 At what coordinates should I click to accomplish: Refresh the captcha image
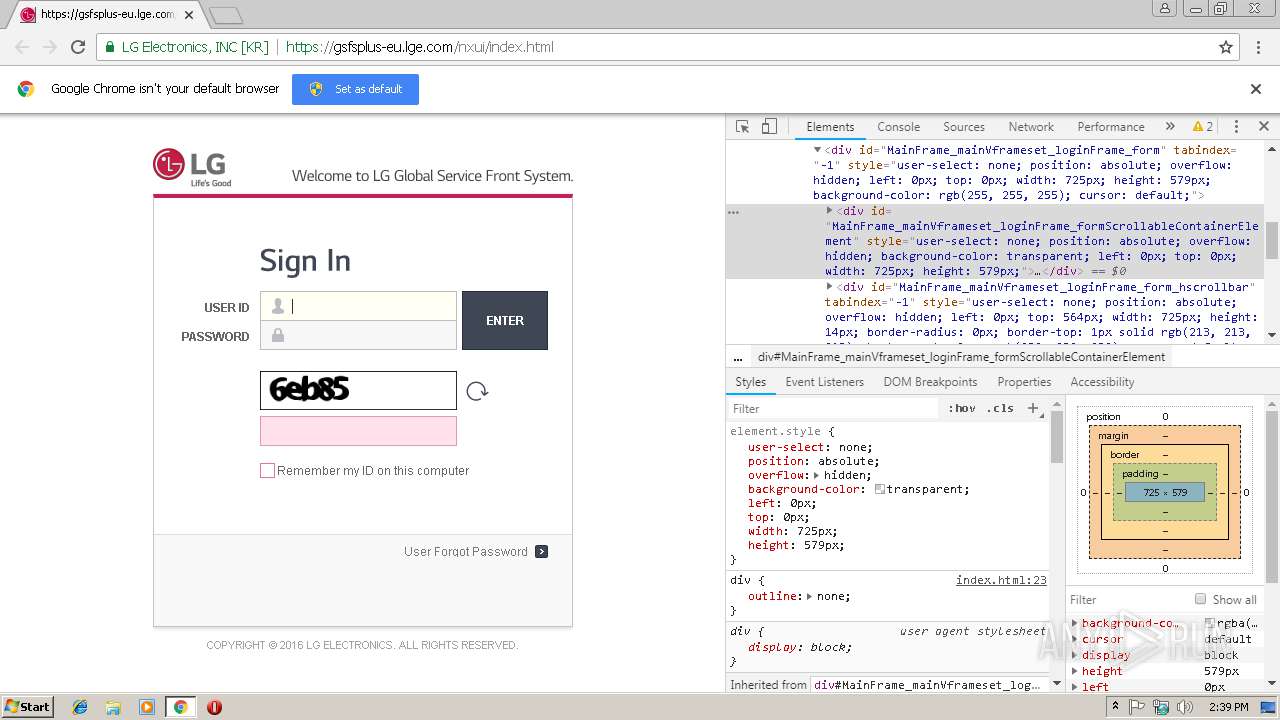pyautogui.click(x=477, y=391)
